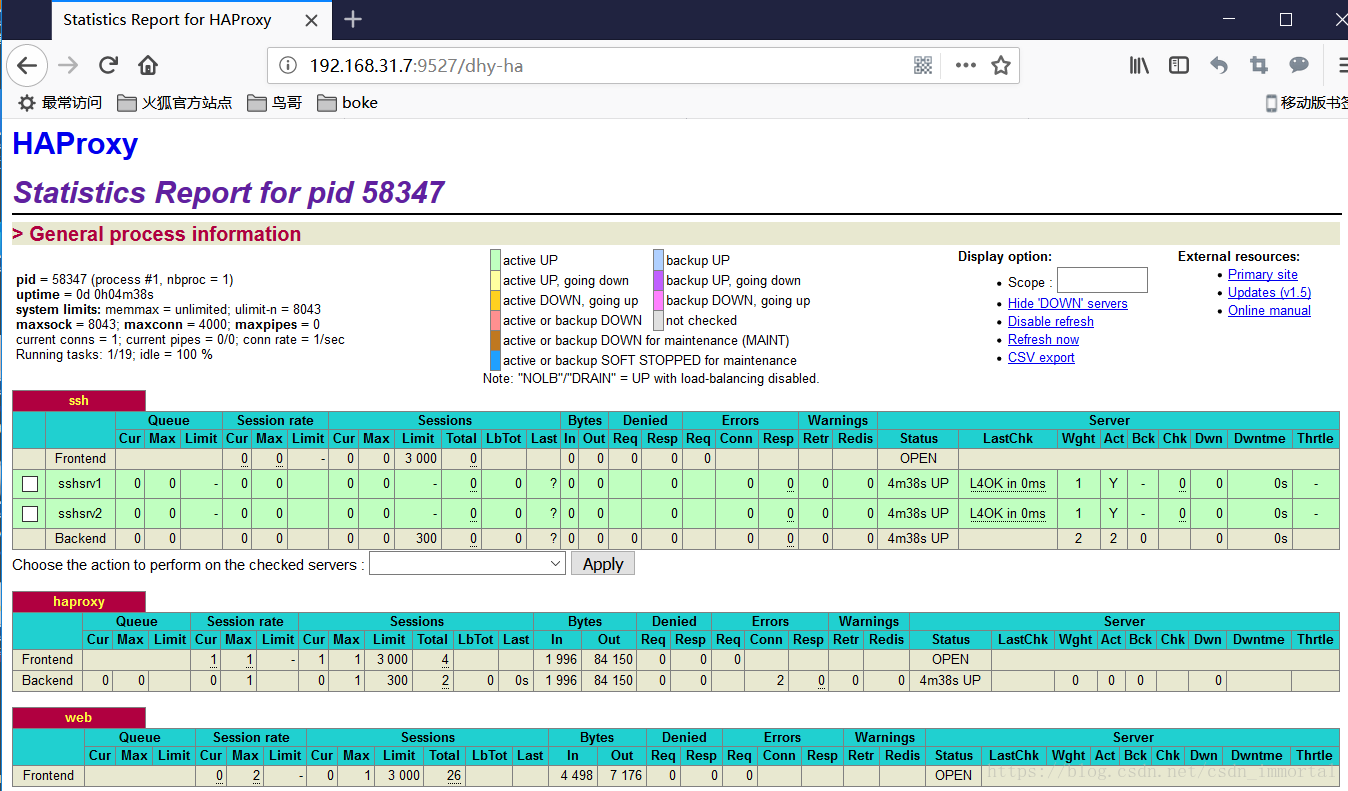Image resolution: width=1348 pixels, height=791 pixels.
Task: Open the 移动版书签 mobile bookmarks entry
Action: click(x=1306, y=102)
